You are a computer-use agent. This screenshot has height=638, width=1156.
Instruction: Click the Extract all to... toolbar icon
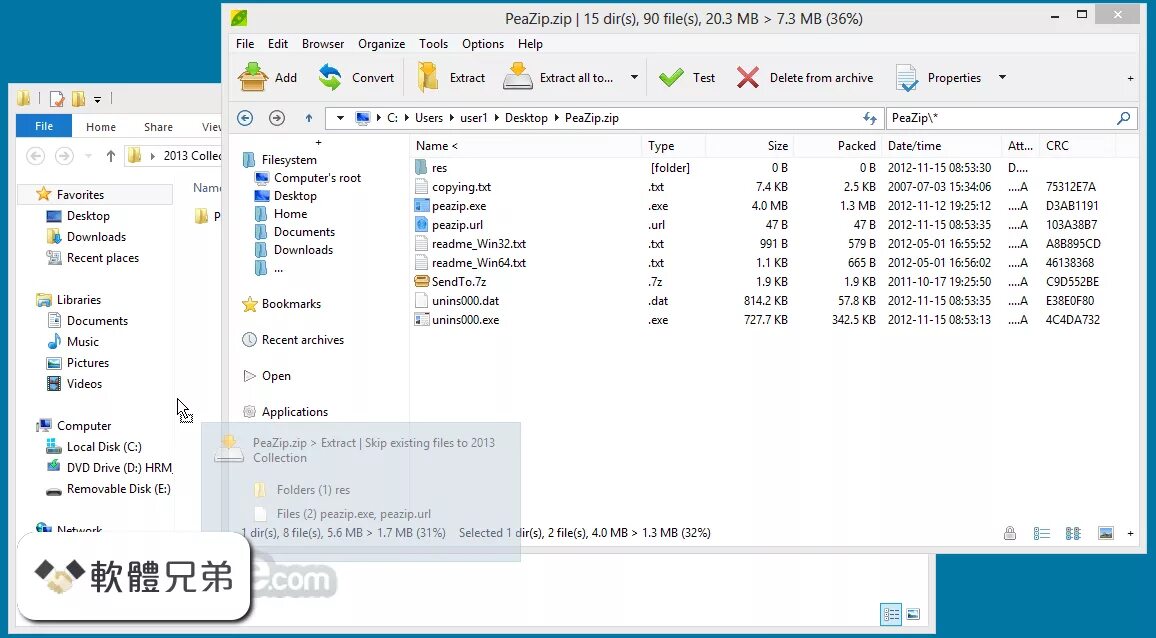pos(518,77)
